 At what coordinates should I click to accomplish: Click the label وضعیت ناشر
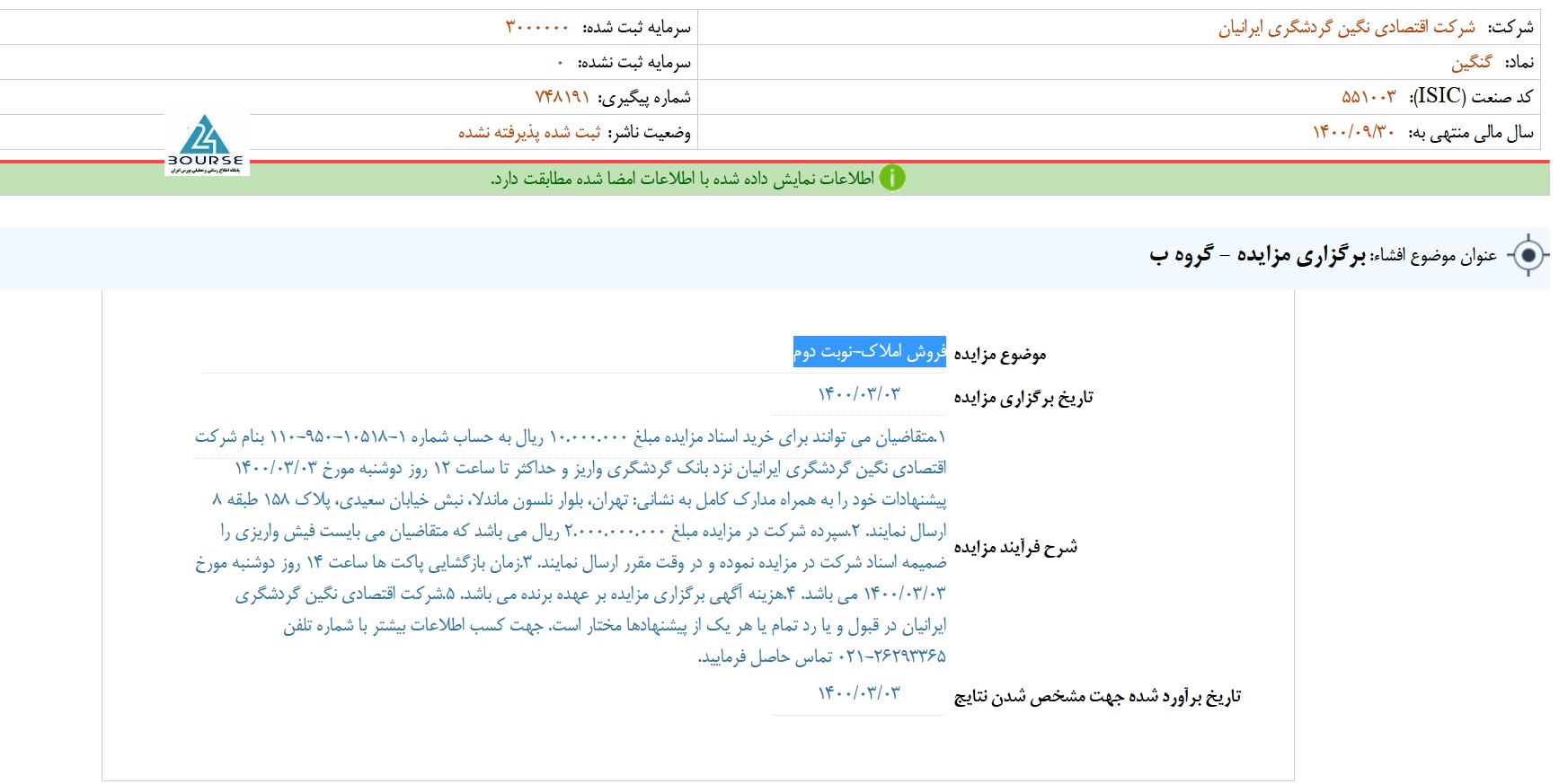(x=650, y=132)
